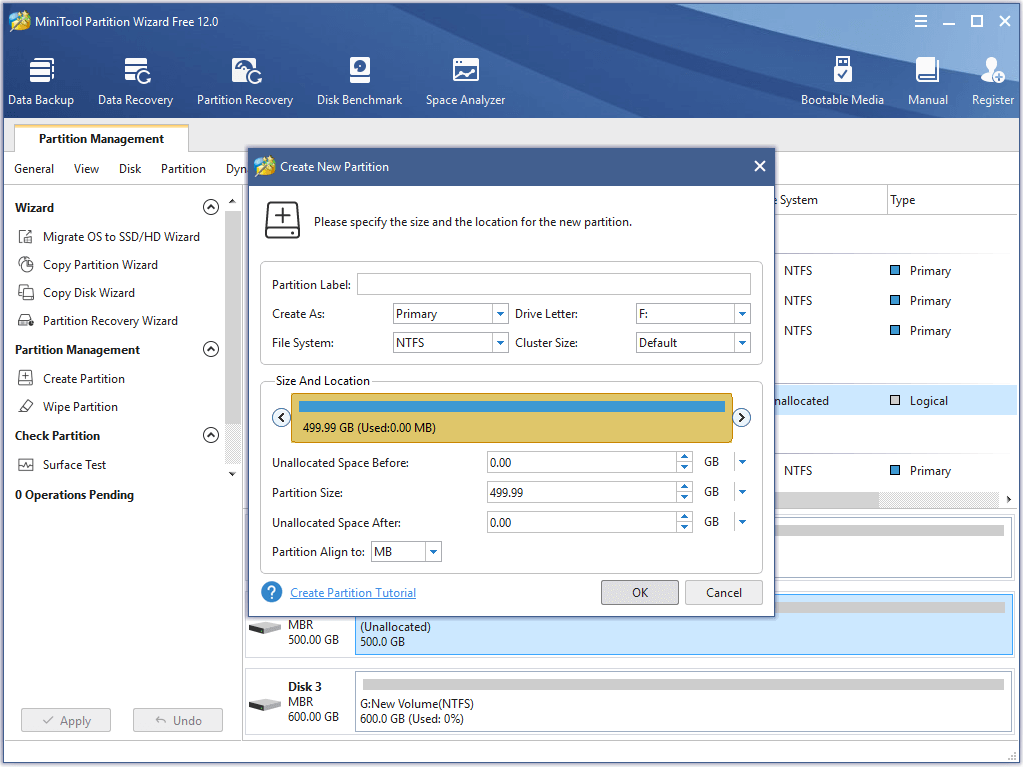Click Surface Test in sidebar
Screen dimensions: 1023x767
click(74, 465)
